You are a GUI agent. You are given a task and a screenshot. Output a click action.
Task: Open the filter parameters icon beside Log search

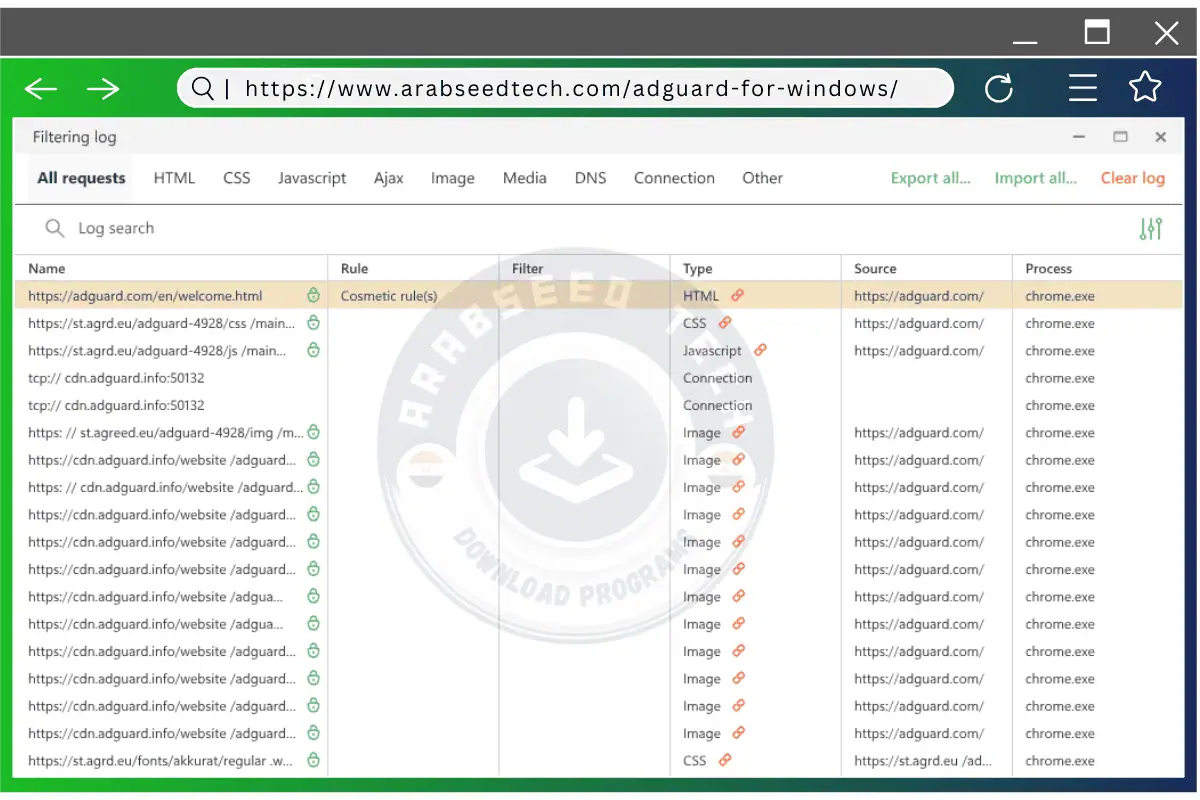[1150, 228]
